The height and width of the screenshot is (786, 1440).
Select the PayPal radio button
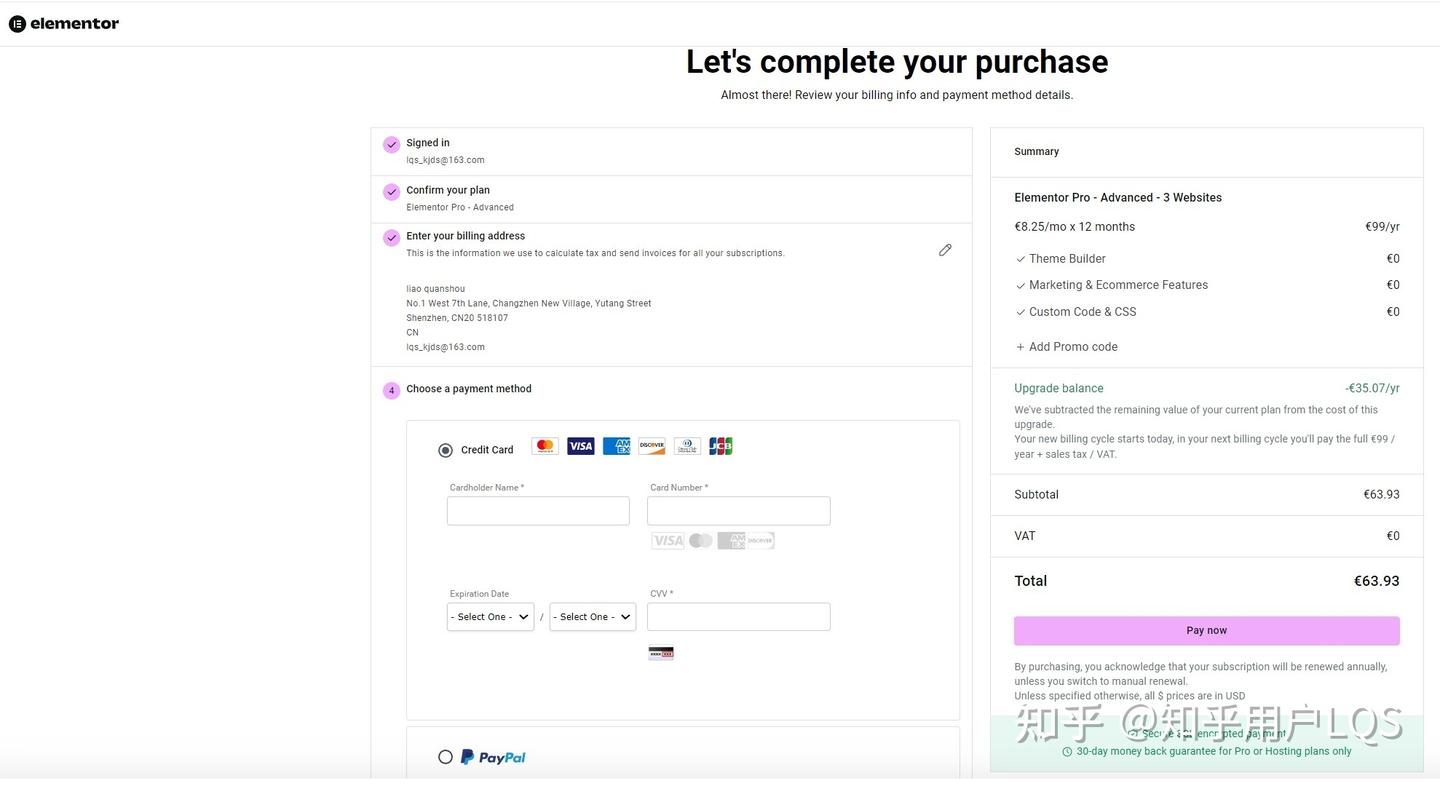pyautogui.click(x=446, y=757)
